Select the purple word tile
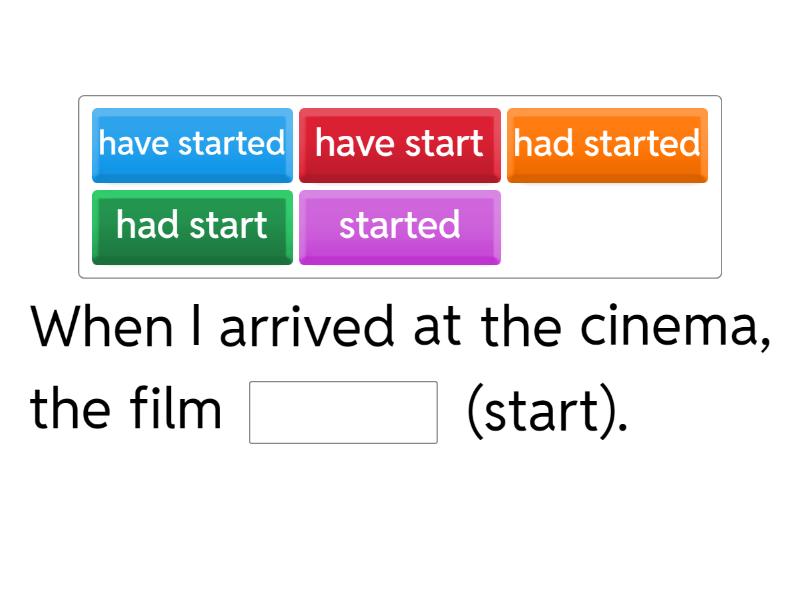This screenshot has width=800, height=600. point(399,226)
